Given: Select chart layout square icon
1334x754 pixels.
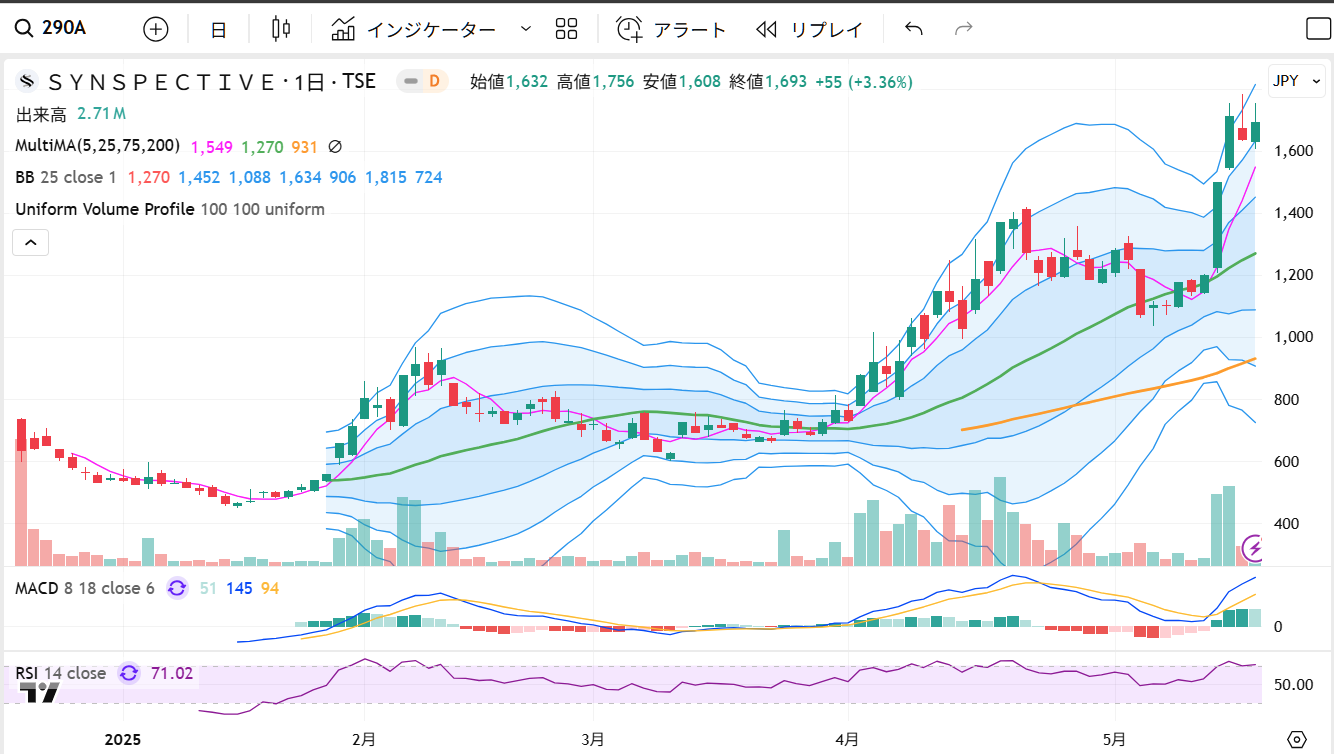Looking at the screenshot, I should tap(1318, 29).
